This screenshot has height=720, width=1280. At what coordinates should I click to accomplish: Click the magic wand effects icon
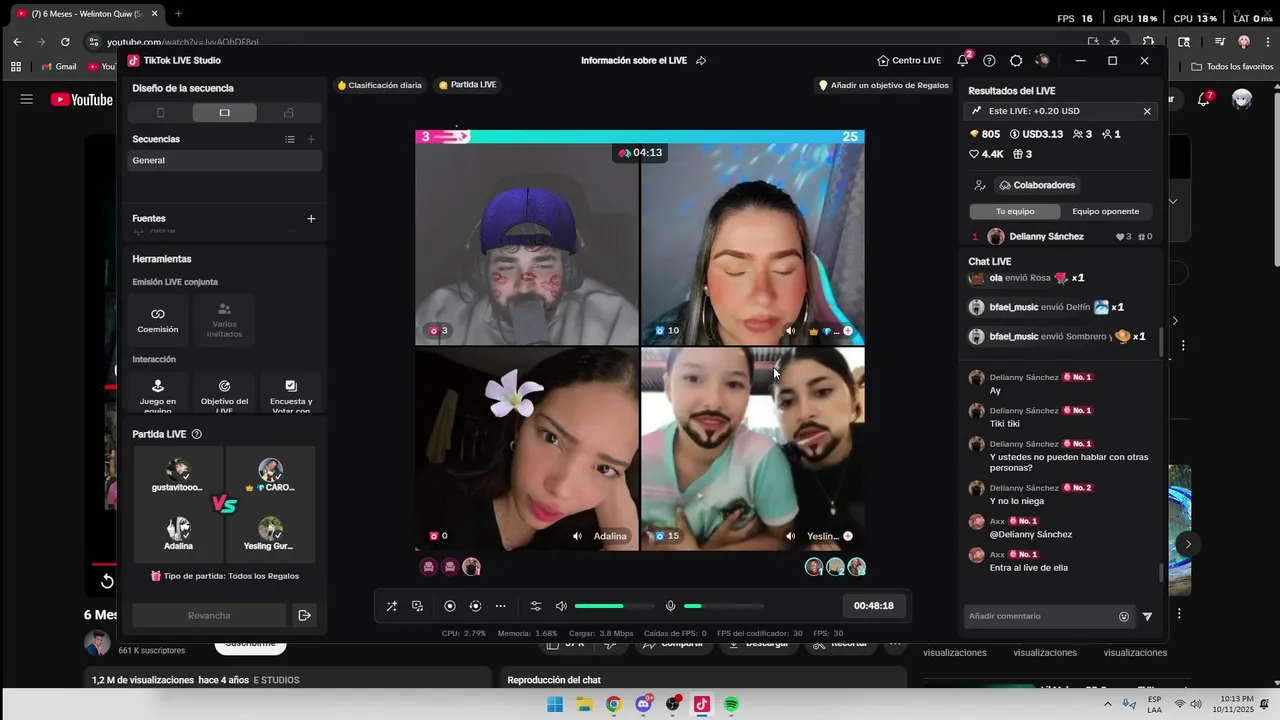pyautogui.click(x=392, y=606)
